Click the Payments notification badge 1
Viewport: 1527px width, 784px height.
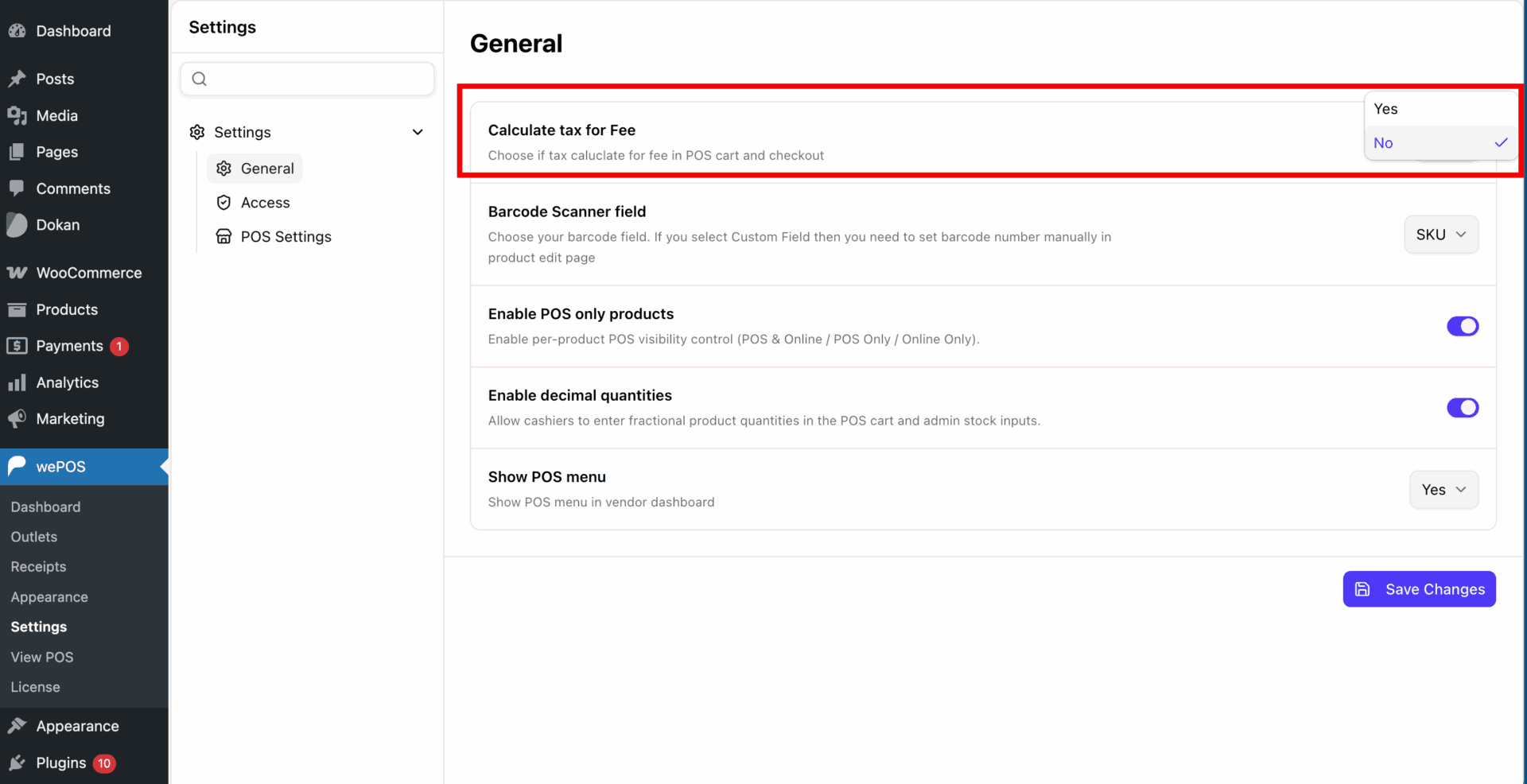tap(119, 347)
